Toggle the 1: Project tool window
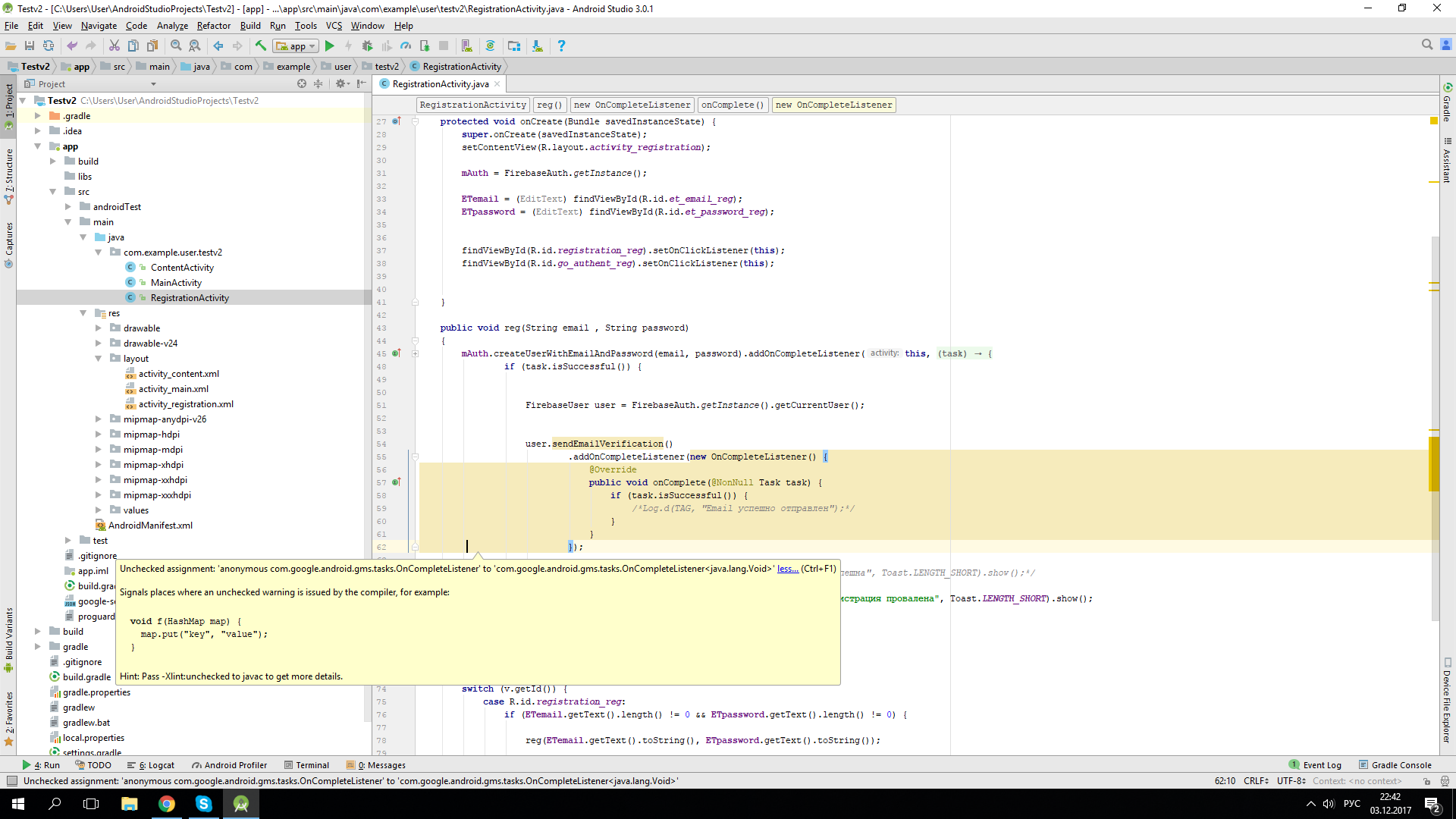 click(8, 106)
